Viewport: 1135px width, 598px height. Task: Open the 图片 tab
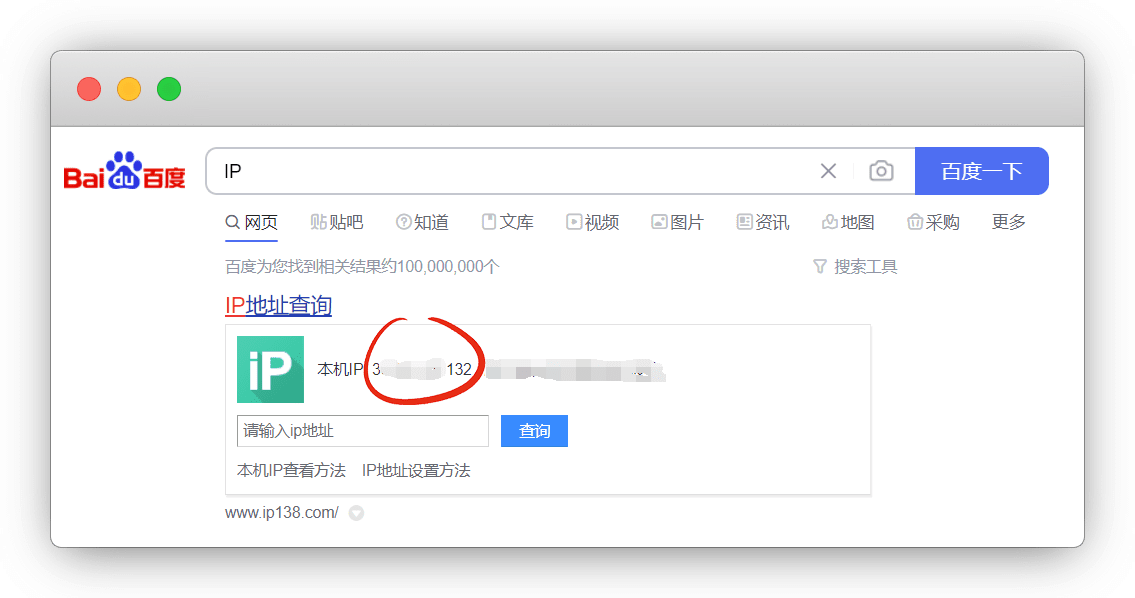tap(677, 222)
